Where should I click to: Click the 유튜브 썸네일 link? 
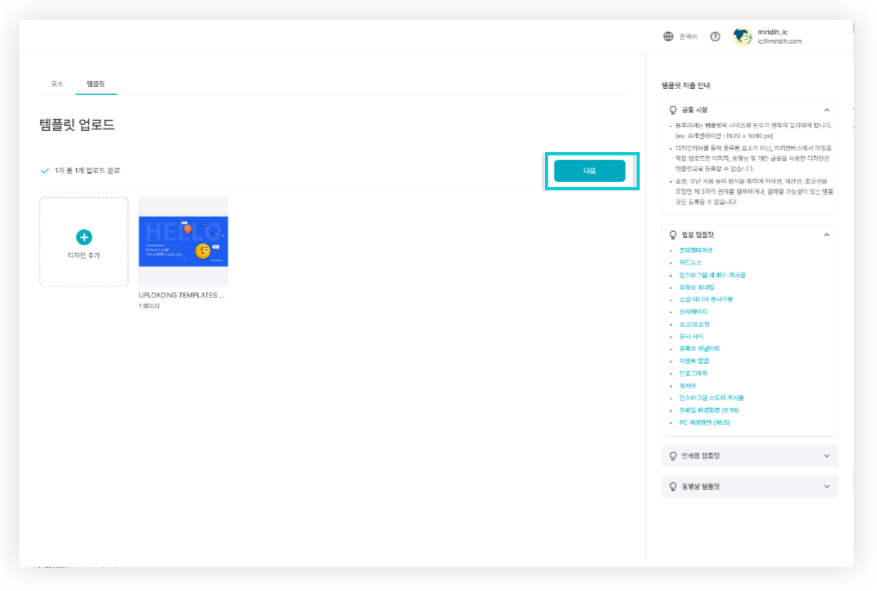click(x=699, y=286)
